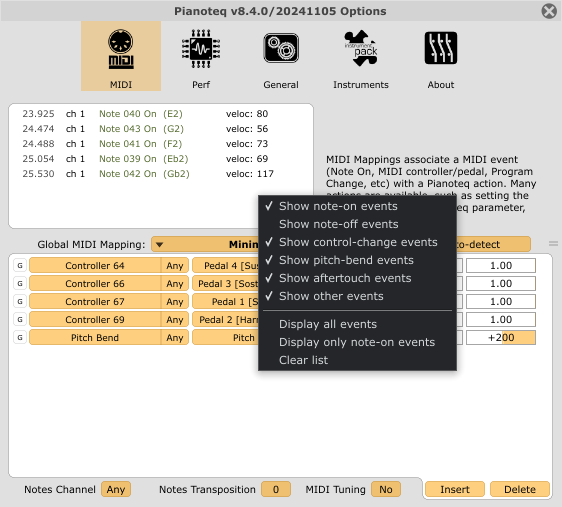This screenshot has height=507, width=562.
Task: Click the G toggle for Controller 66
Action: pyautogui.click(x=20, y=283)
